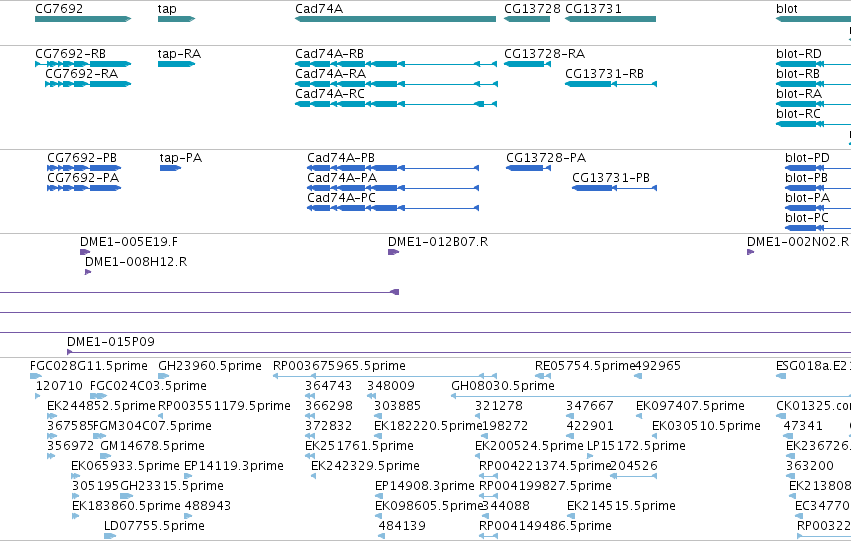Screen dimensions: 851x541
Task: Click EST label 363200
Action: (x=810, y=466)
